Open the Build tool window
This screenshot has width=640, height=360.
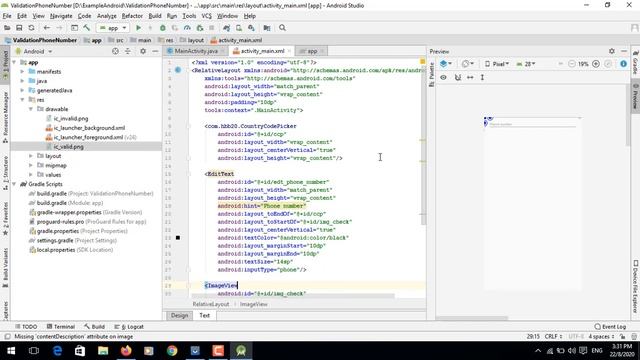click(x=94, y=327)
